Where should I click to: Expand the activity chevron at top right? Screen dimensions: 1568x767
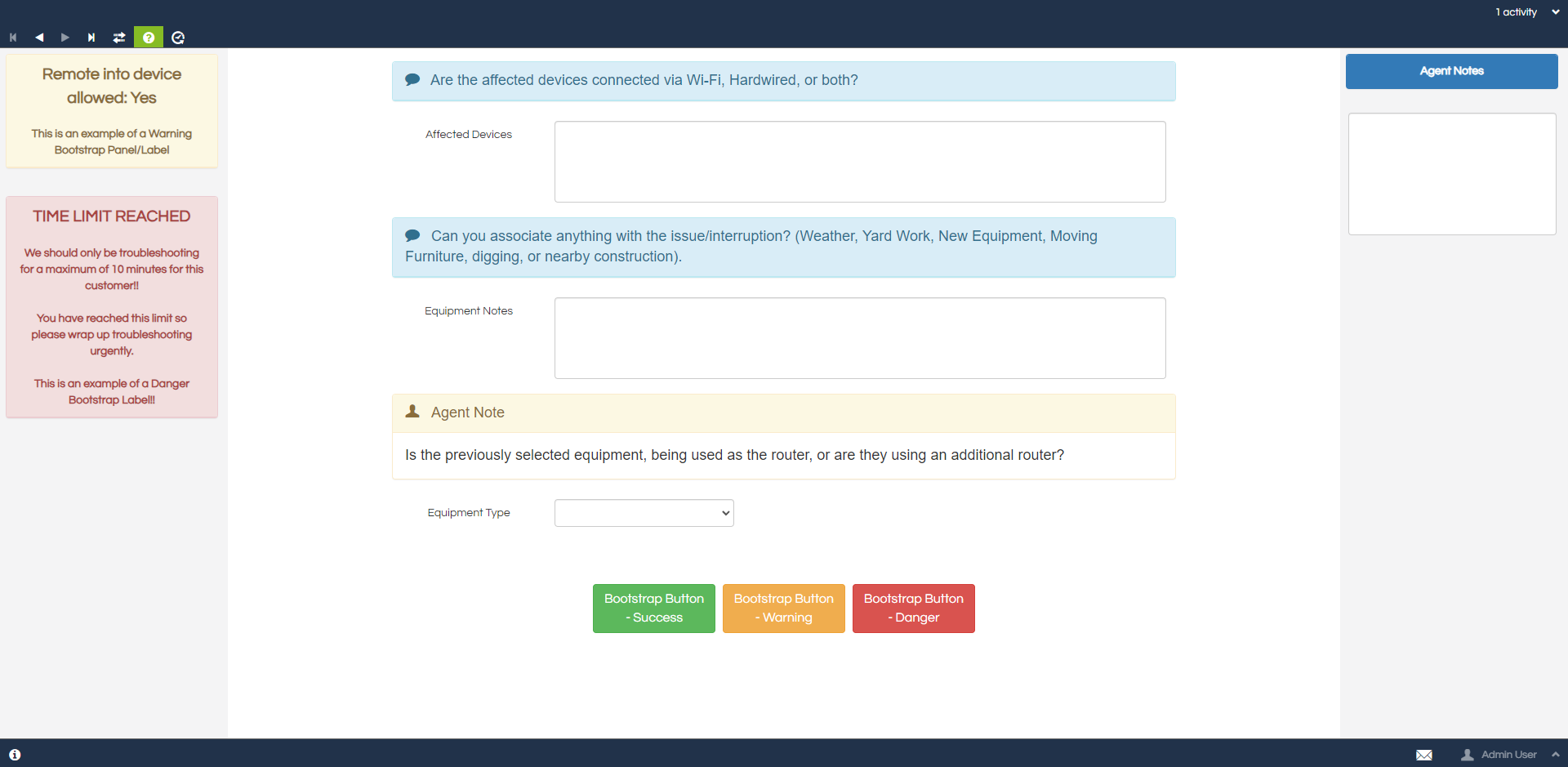pos(1555,12)
